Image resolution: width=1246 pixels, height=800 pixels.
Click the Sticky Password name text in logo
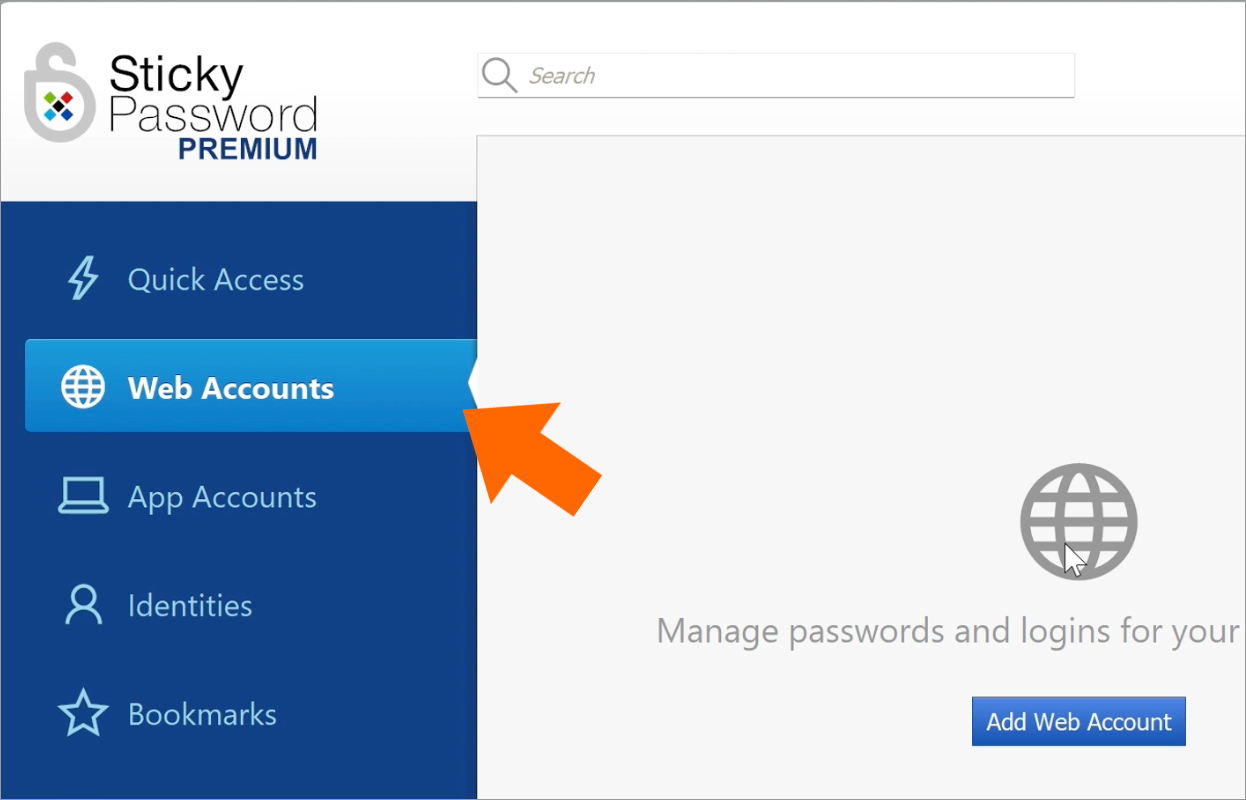point(213,95)
